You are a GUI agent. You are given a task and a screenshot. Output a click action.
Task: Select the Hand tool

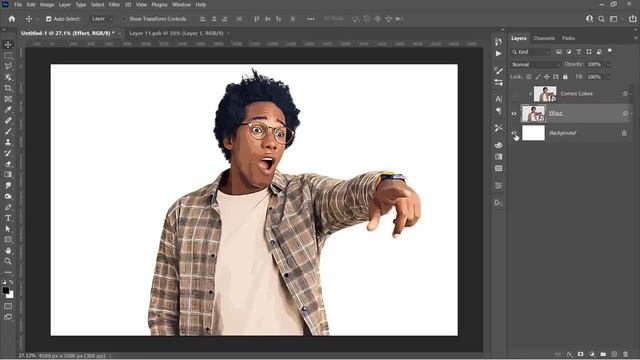(8, 251)
